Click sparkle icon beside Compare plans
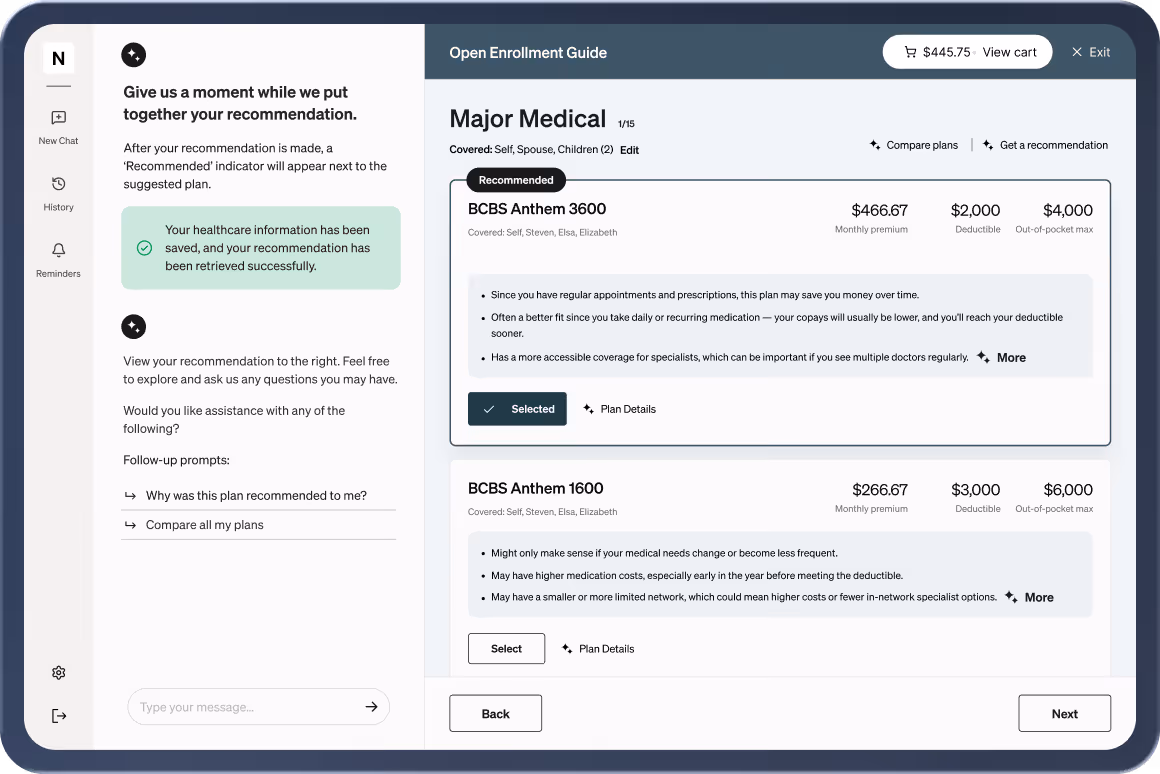 874,145
